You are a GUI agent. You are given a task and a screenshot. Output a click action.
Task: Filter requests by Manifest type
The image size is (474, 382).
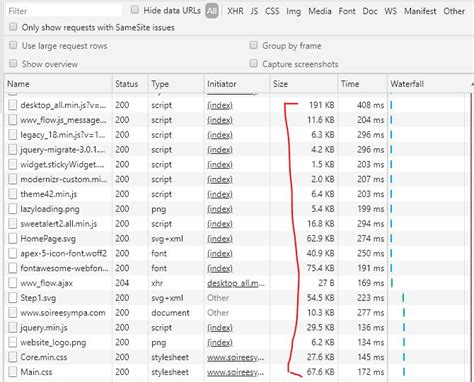point(420,11)
